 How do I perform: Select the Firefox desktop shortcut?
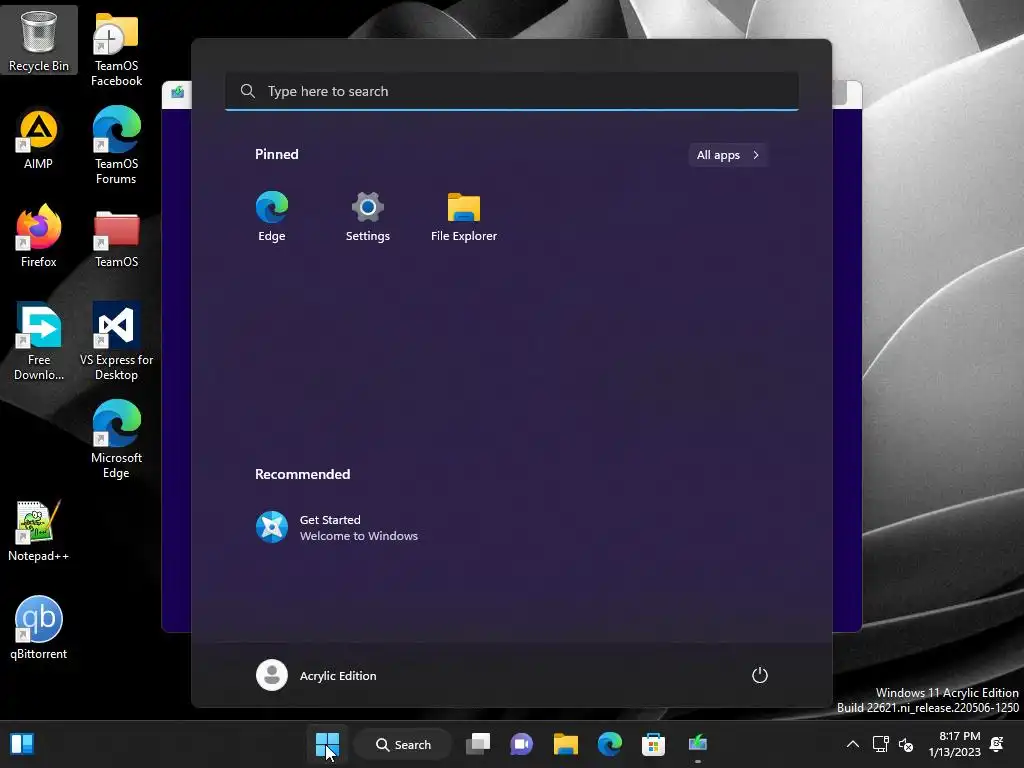click(x=39, y=236)
